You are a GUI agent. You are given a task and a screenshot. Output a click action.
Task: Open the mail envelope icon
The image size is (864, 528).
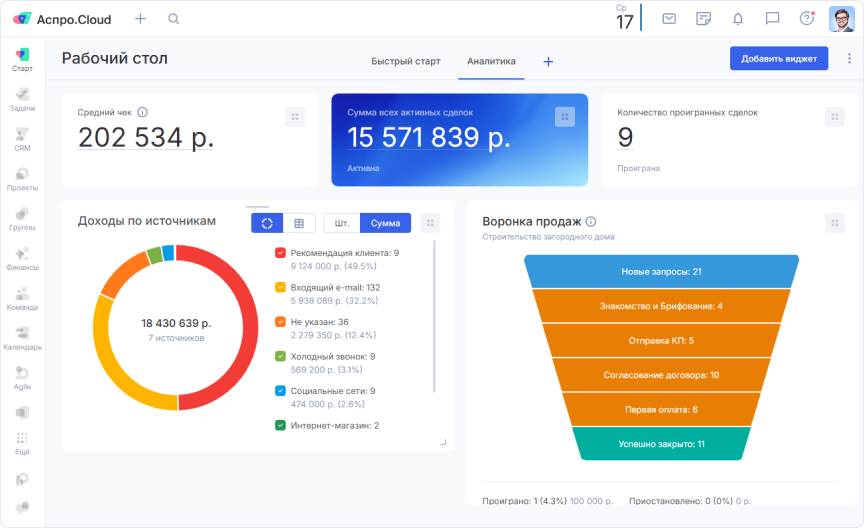(x=669, y=18)
